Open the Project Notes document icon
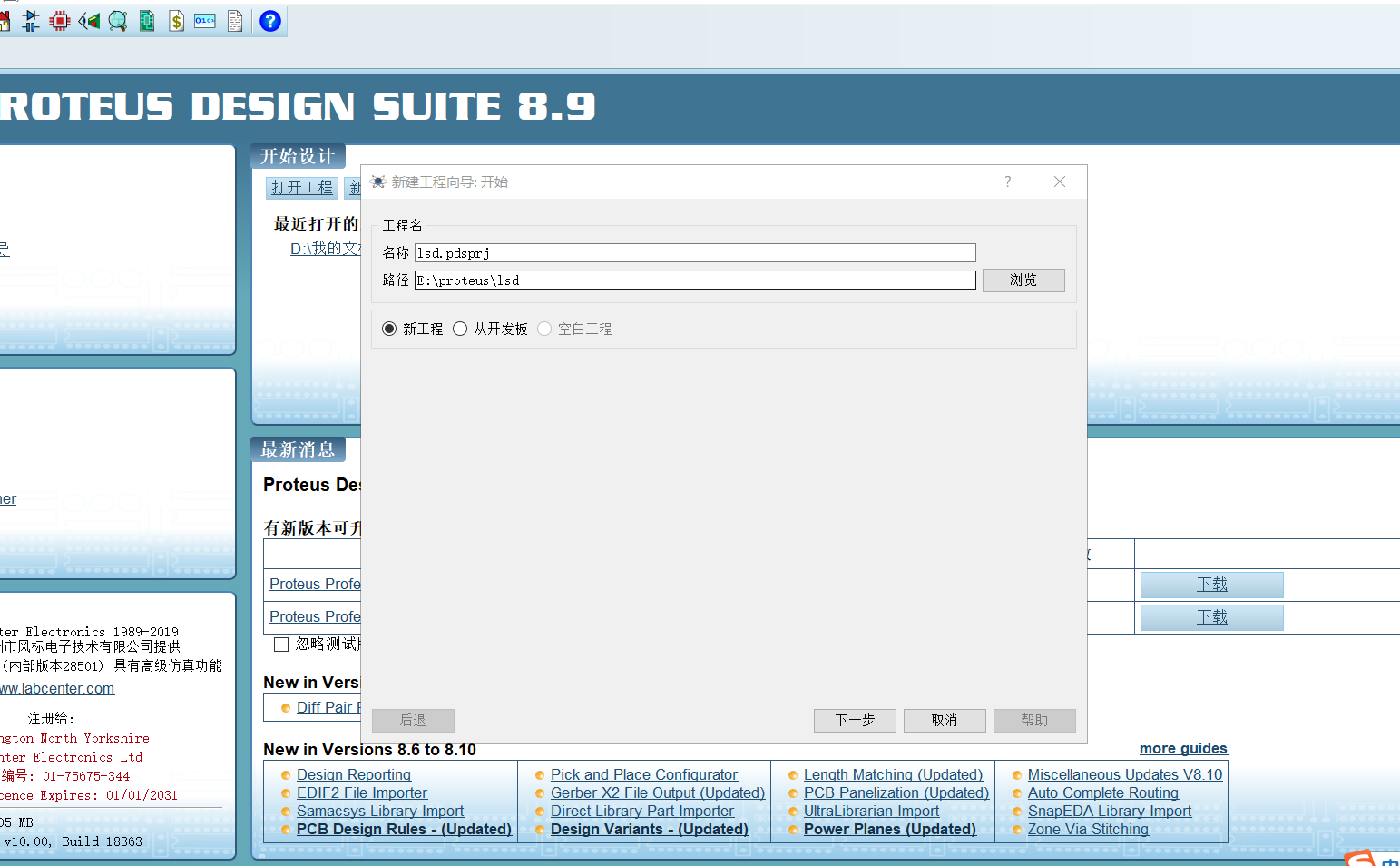1400x866 pixels. point(235,21)
